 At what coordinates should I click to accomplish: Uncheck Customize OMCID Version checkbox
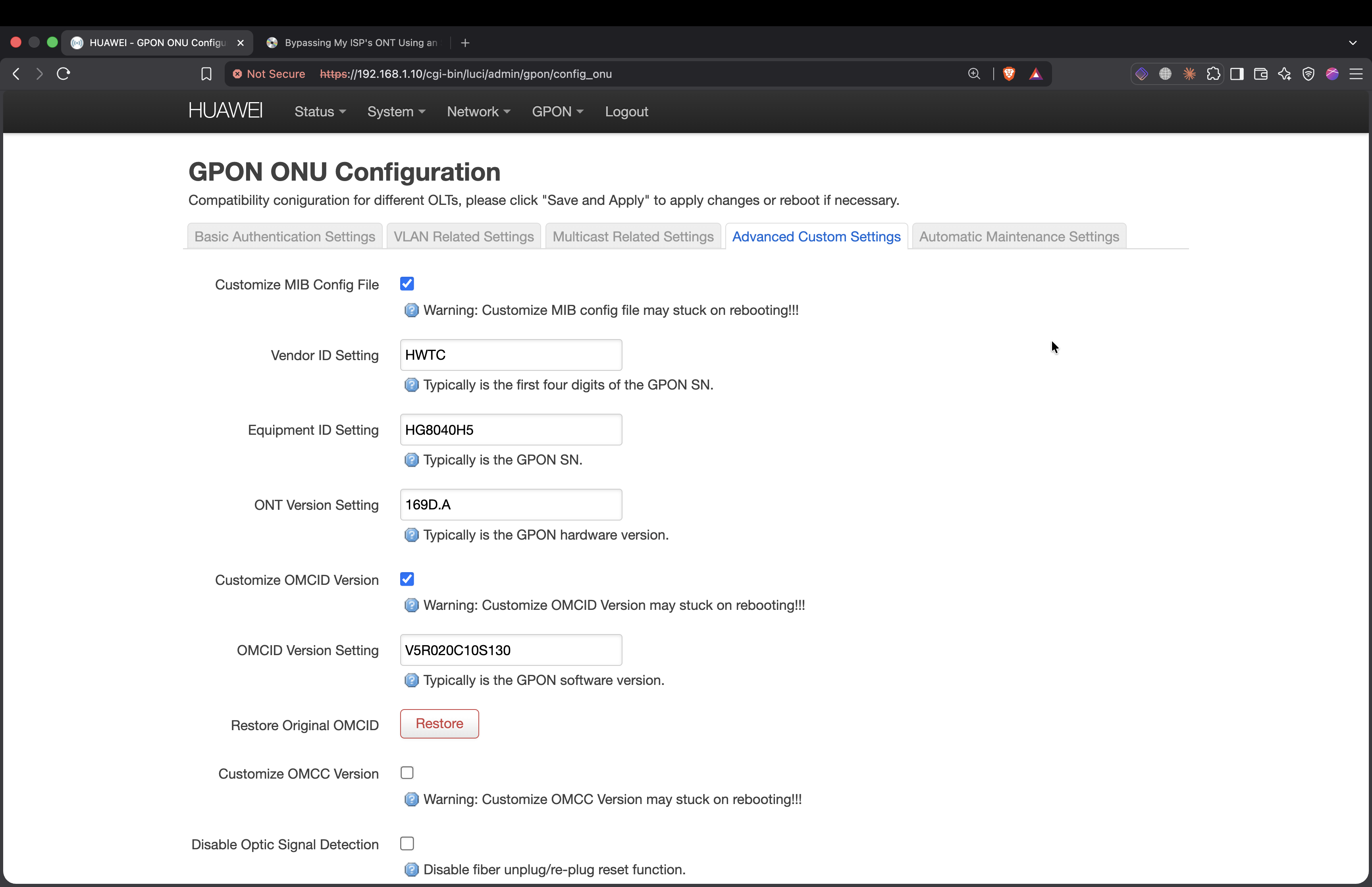[407, 579]
